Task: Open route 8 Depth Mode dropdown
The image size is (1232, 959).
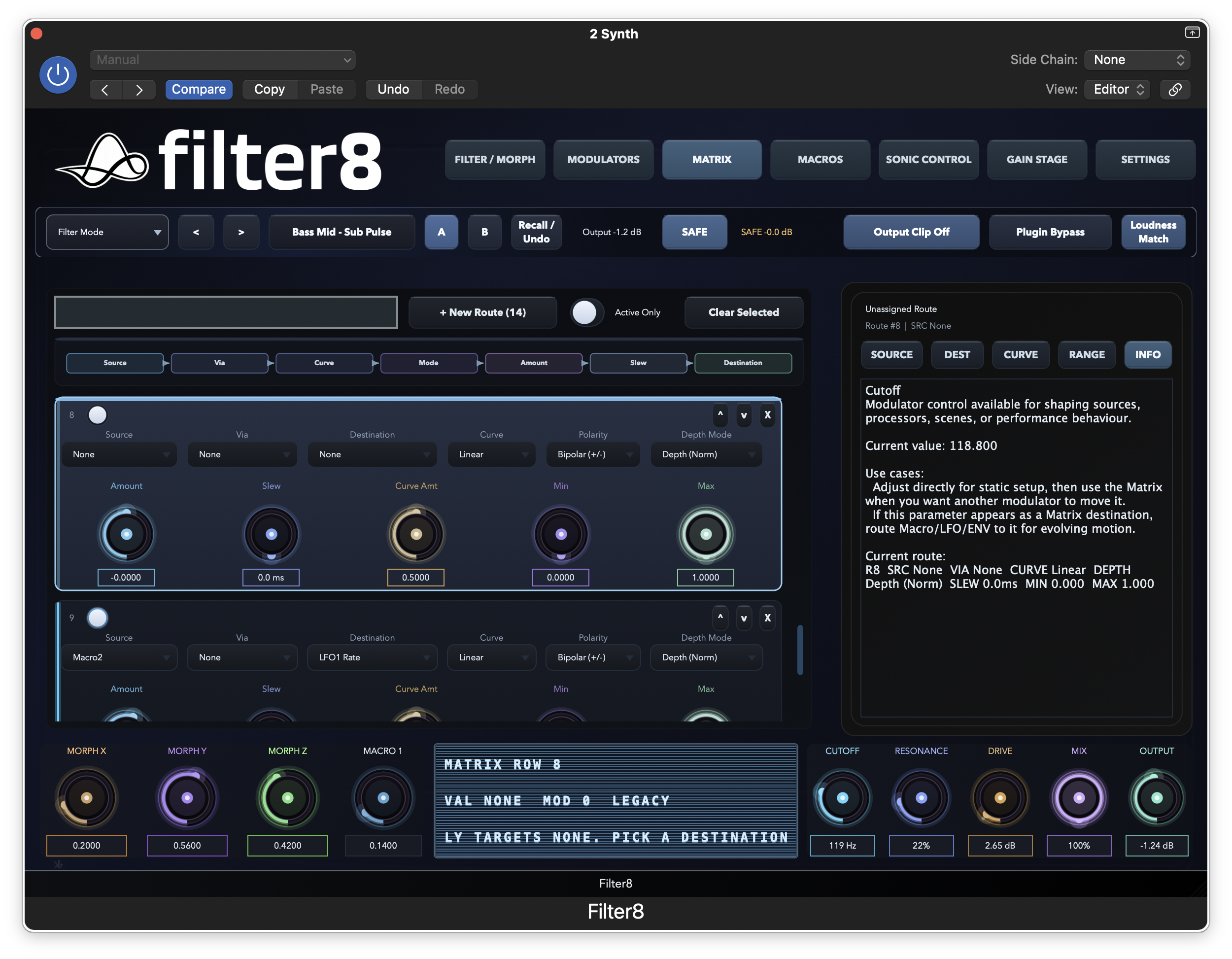Action: [706, 455]
